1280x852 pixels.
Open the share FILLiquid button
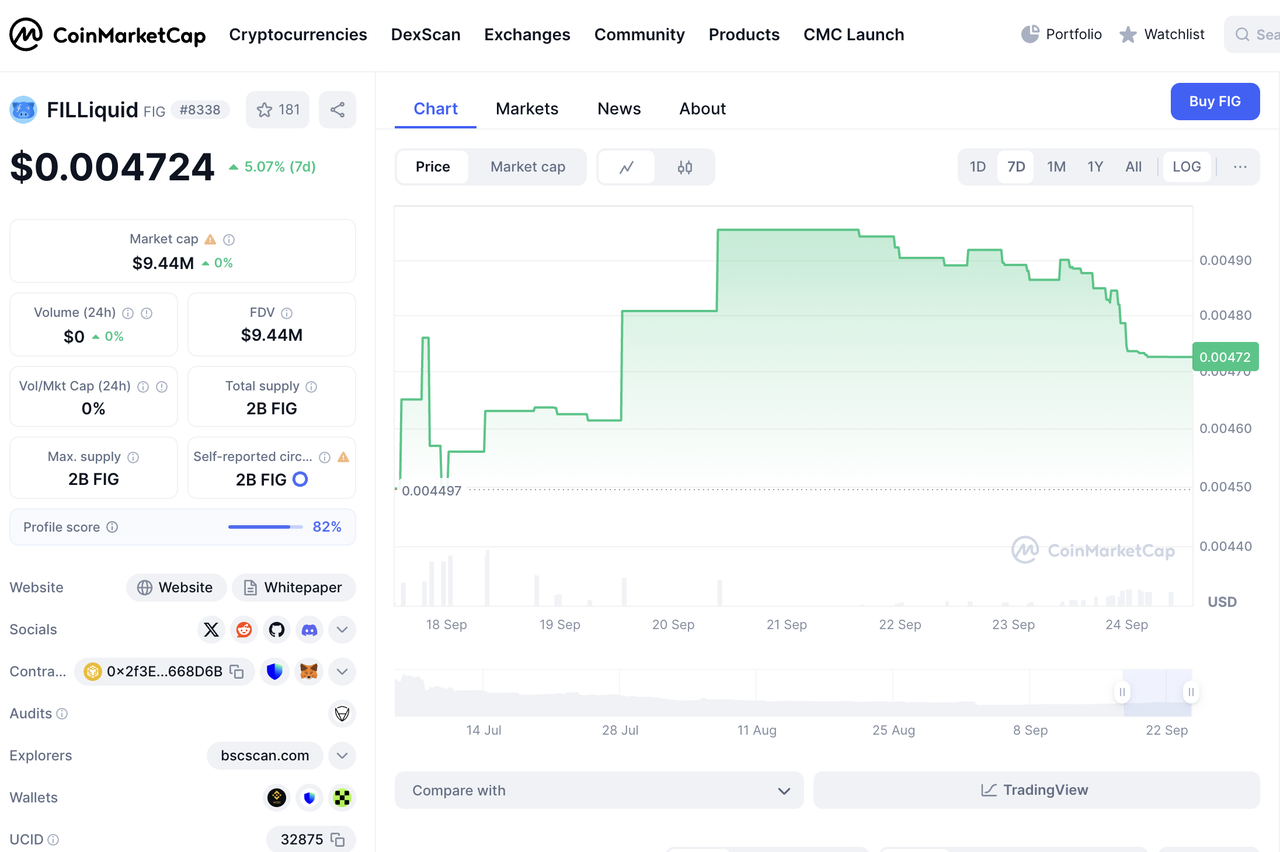[x=337, y=110]
